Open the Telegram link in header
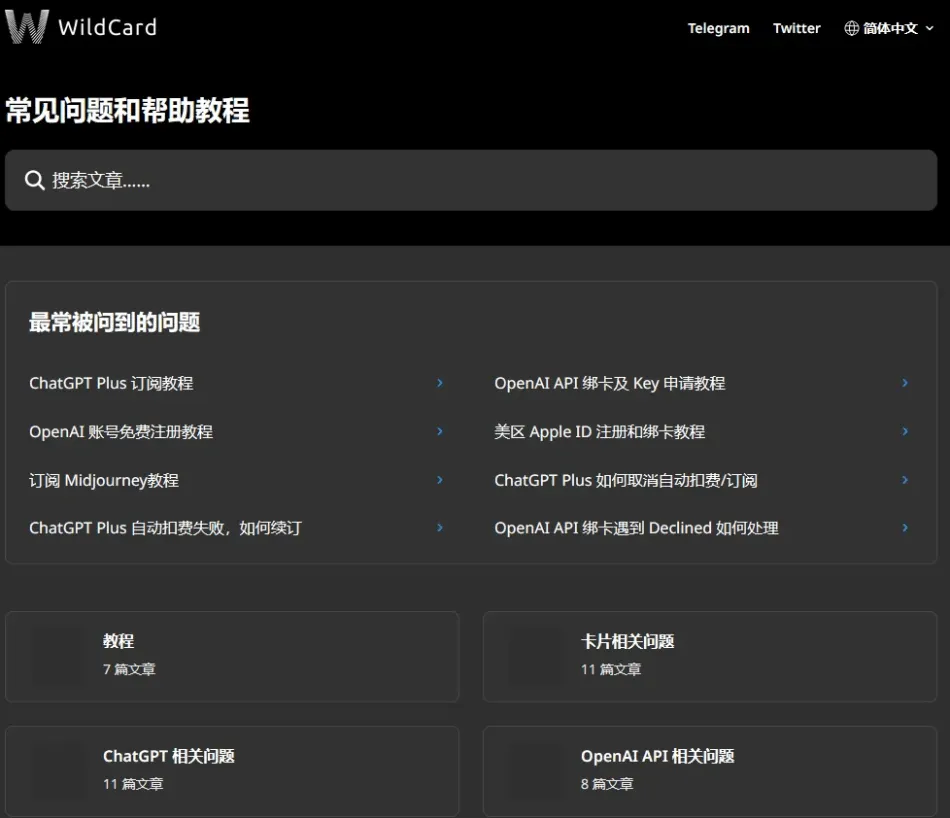The width and height of the screenshot is (950, 818). [x=718, y=28]
